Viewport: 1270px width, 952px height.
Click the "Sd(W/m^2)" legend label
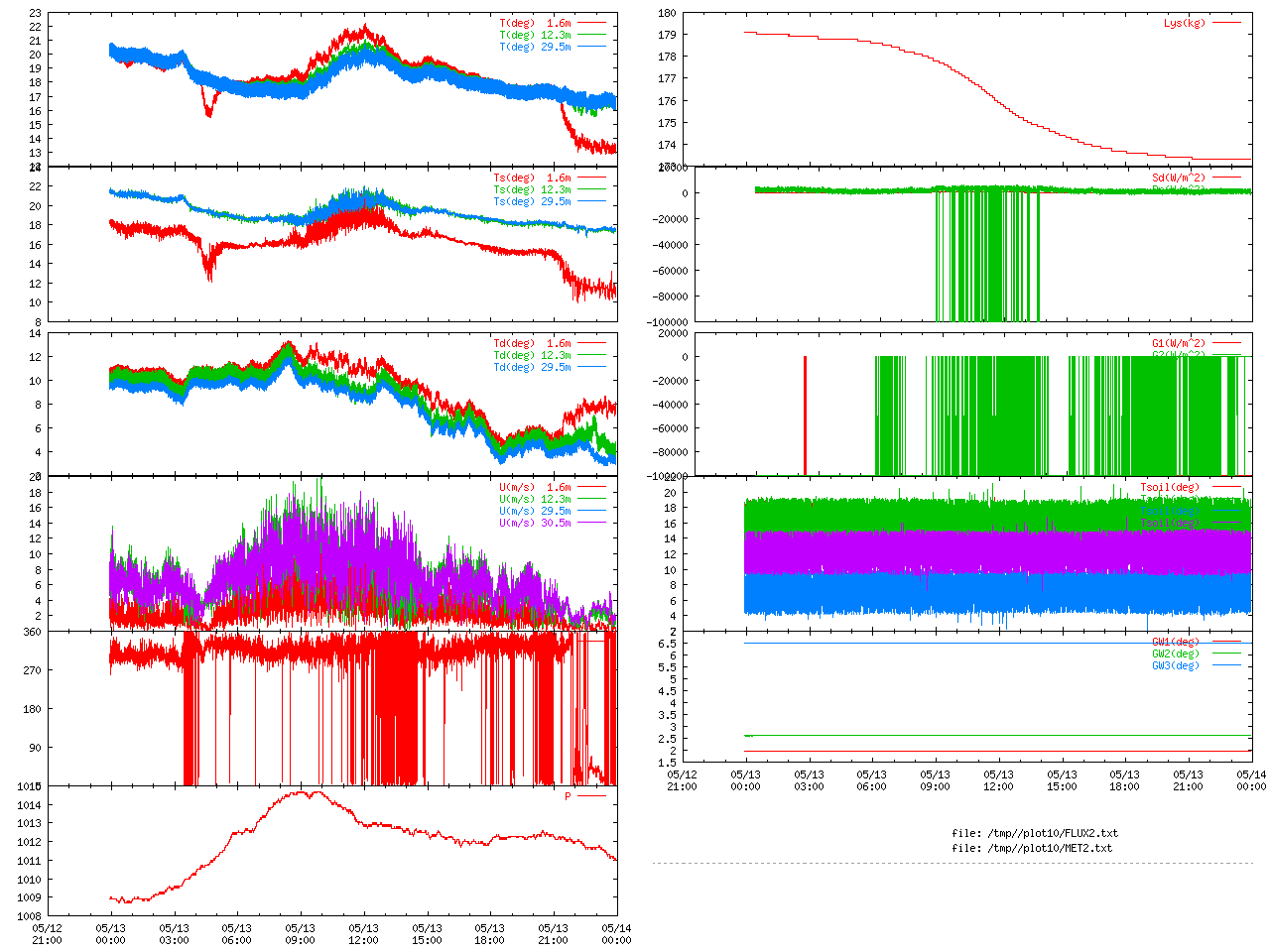1179,178
